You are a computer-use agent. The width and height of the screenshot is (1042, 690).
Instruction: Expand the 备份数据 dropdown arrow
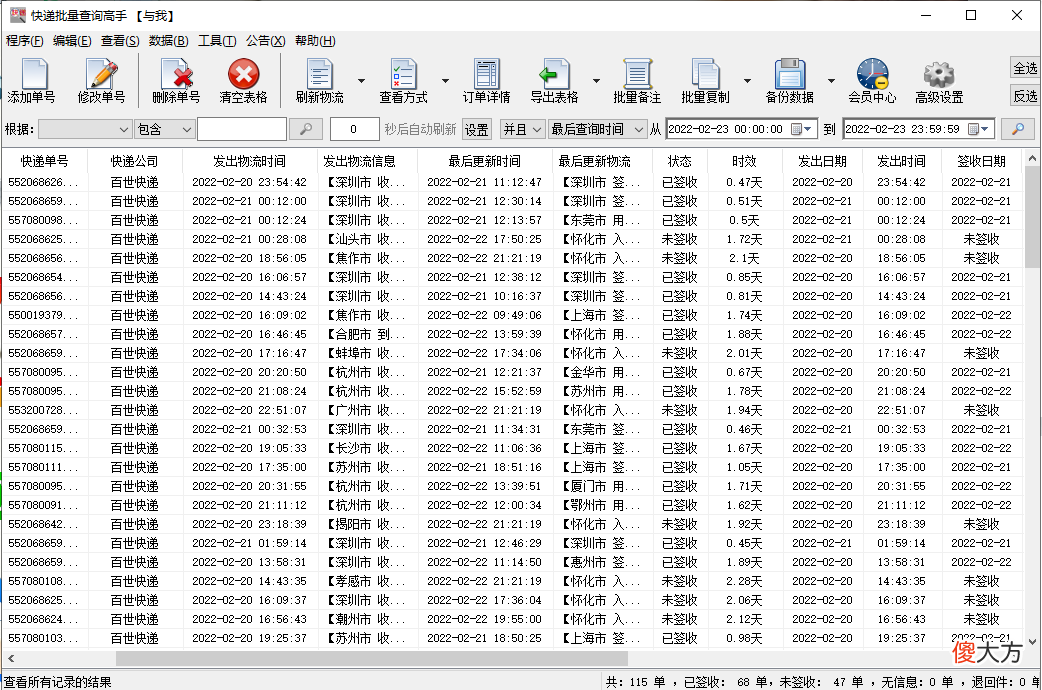click(x=831, y=80)
